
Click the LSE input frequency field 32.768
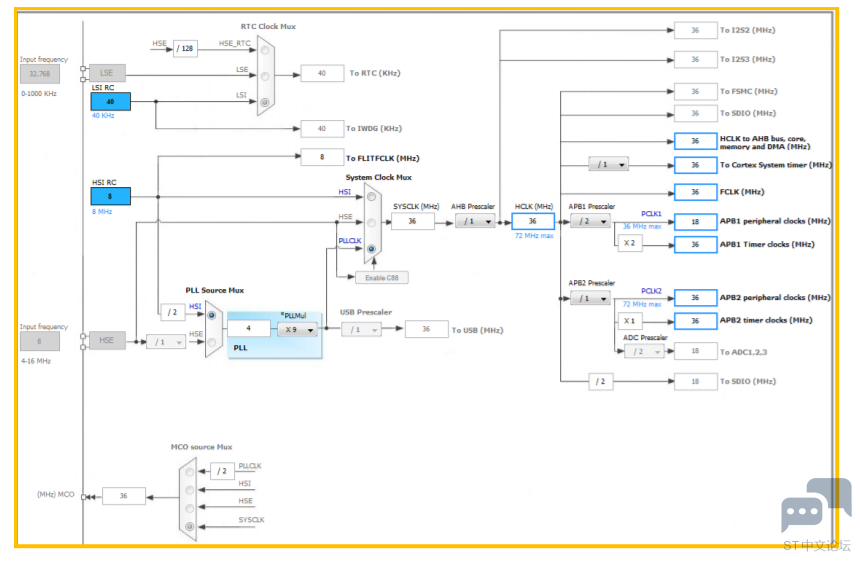click(40, 73)
